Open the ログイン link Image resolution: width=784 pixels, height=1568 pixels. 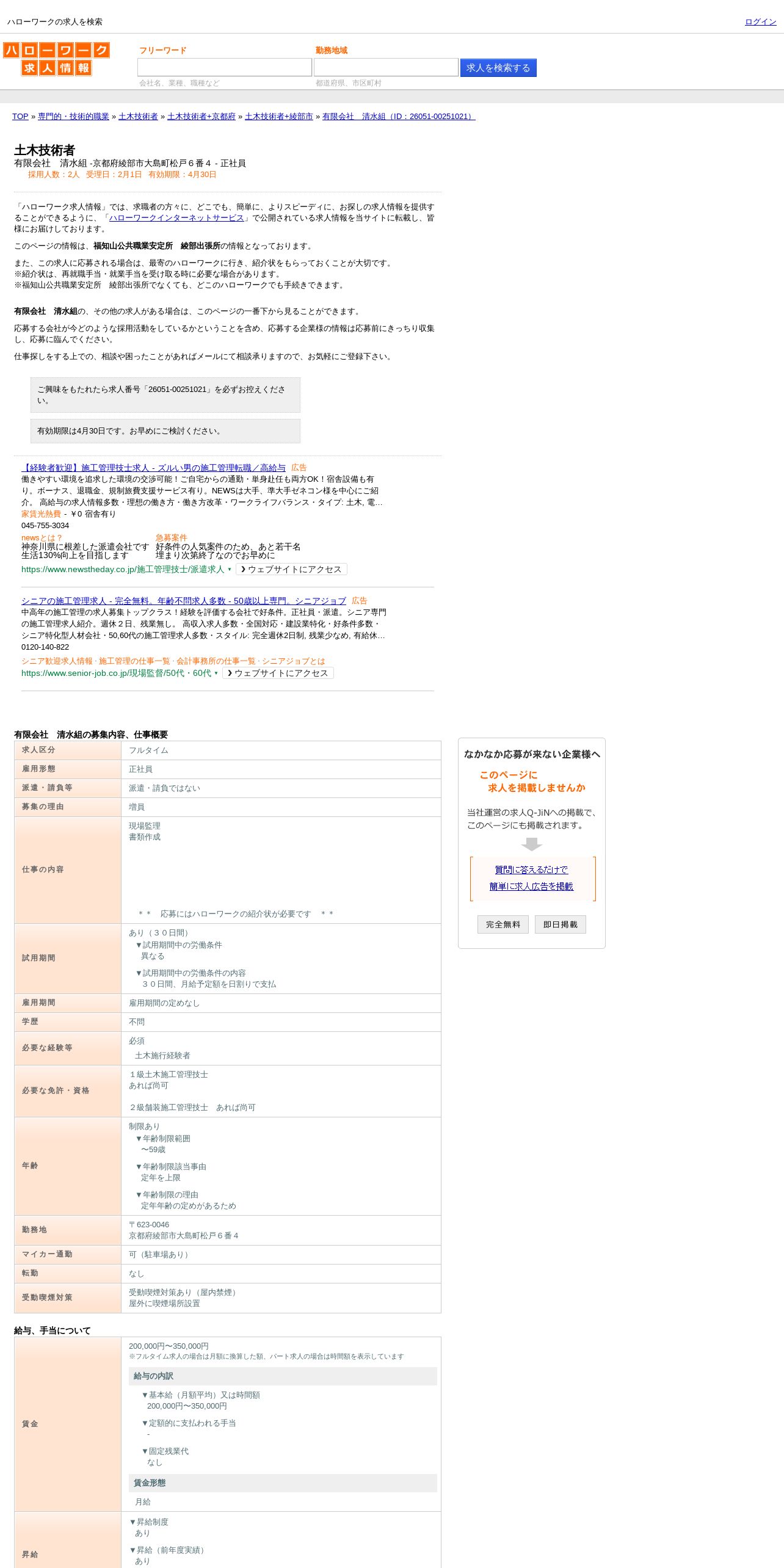tap(760, 22)
